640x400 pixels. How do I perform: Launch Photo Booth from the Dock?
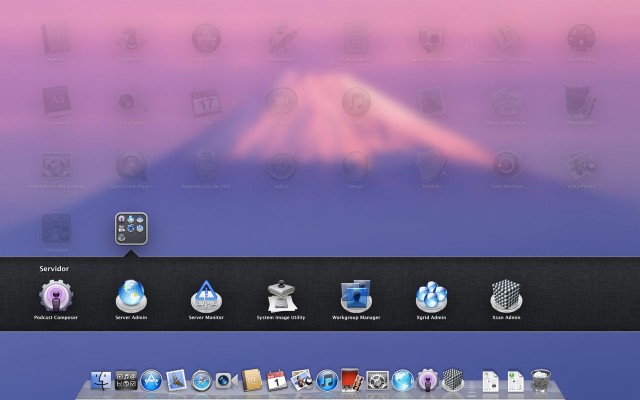click(352, 380)
